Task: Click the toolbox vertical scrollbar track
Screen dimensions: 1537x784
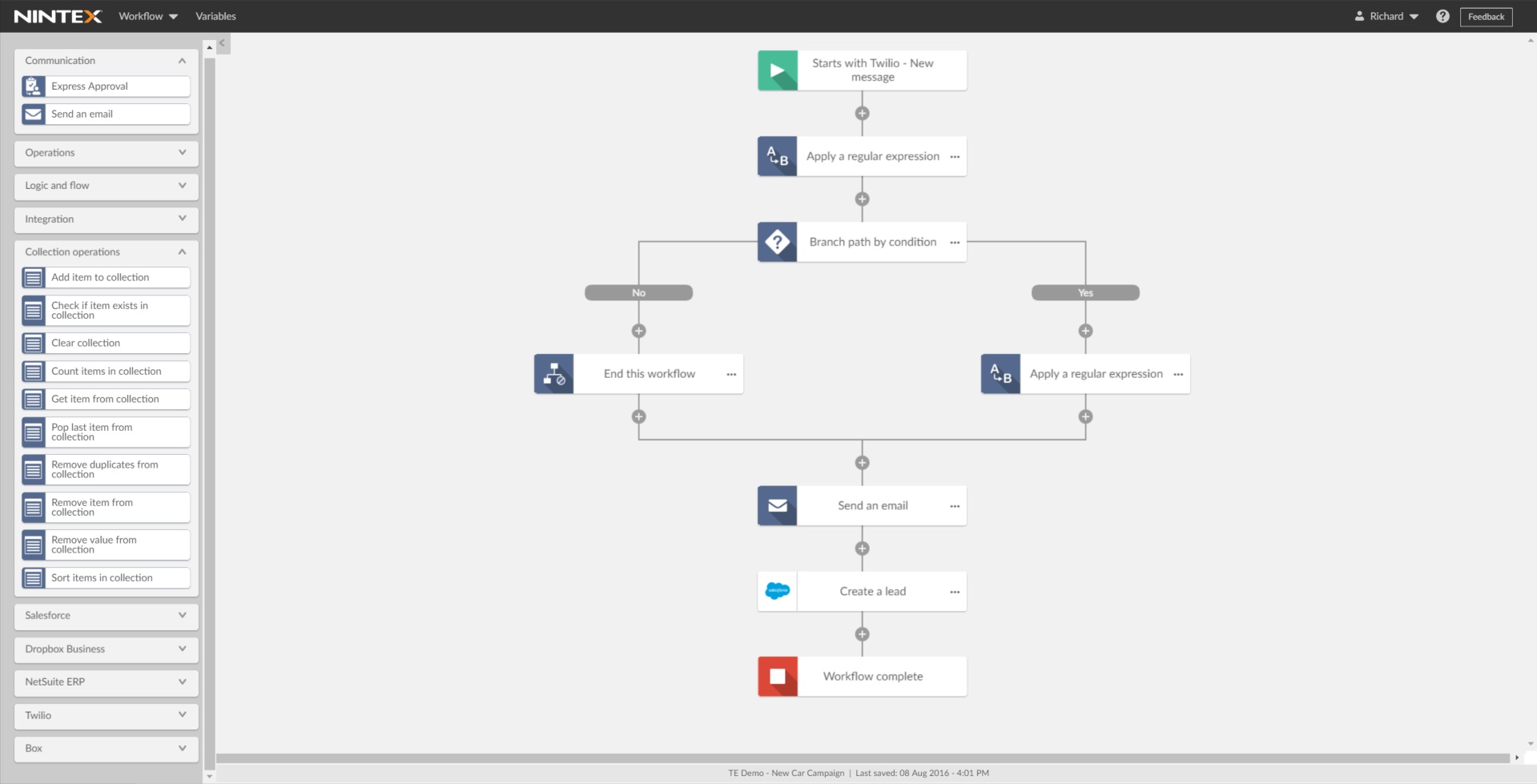Action: click(210, 412)
